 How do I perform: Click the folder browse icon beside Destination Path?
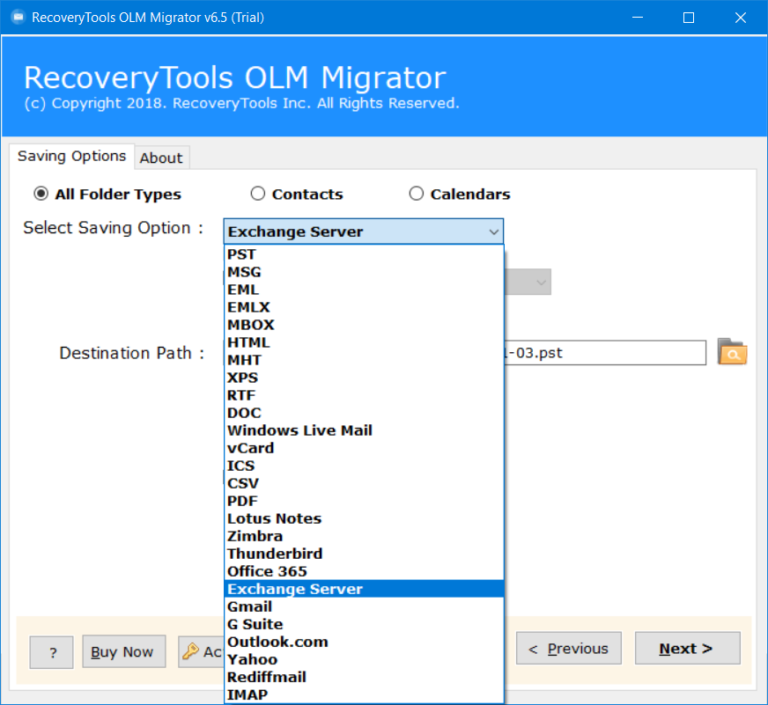coord(732,353)
